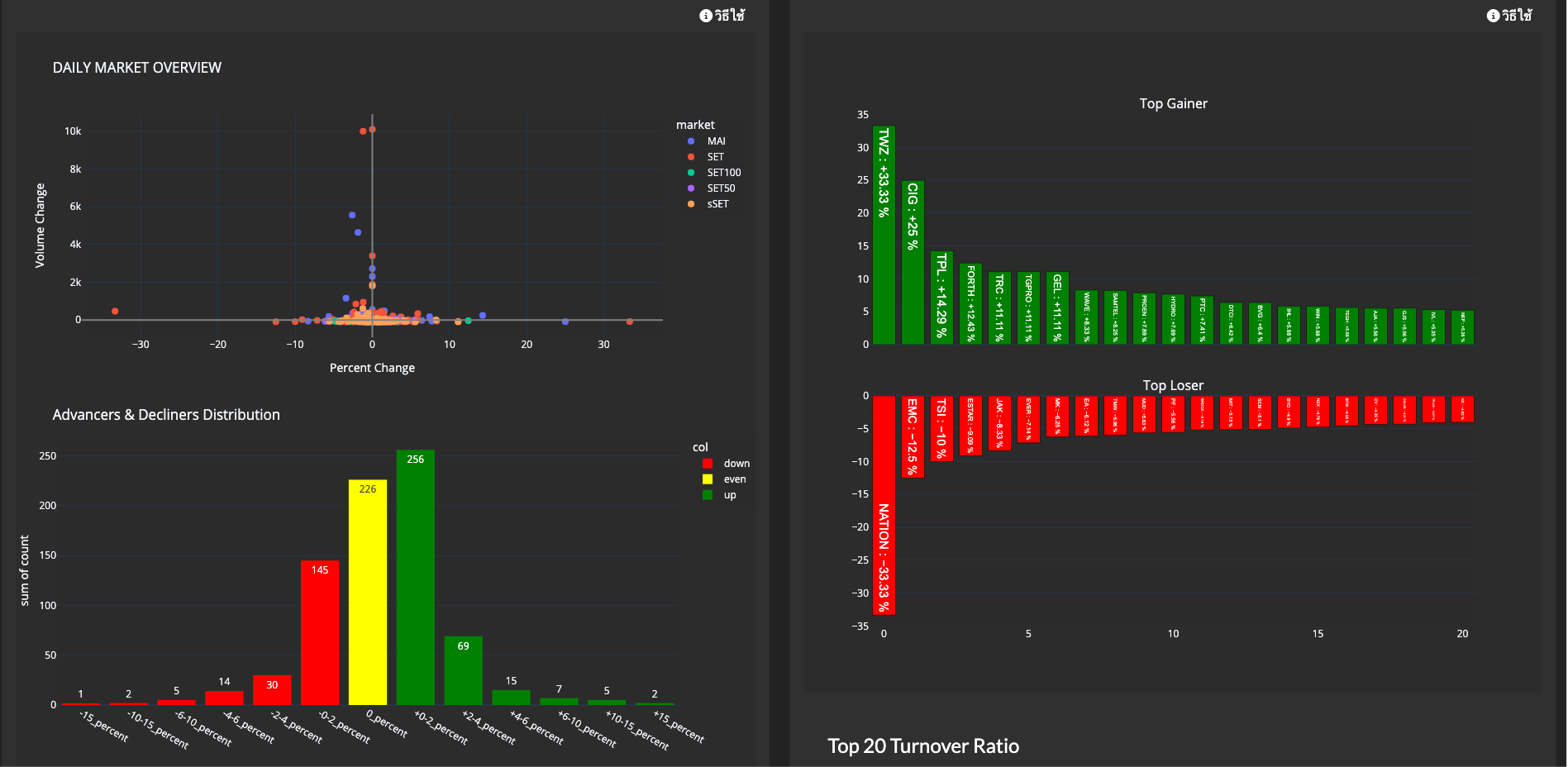1568x767 pixels.
Task: Click the Top 20 Turnover Ratio heading
Action: click(922, 746)
